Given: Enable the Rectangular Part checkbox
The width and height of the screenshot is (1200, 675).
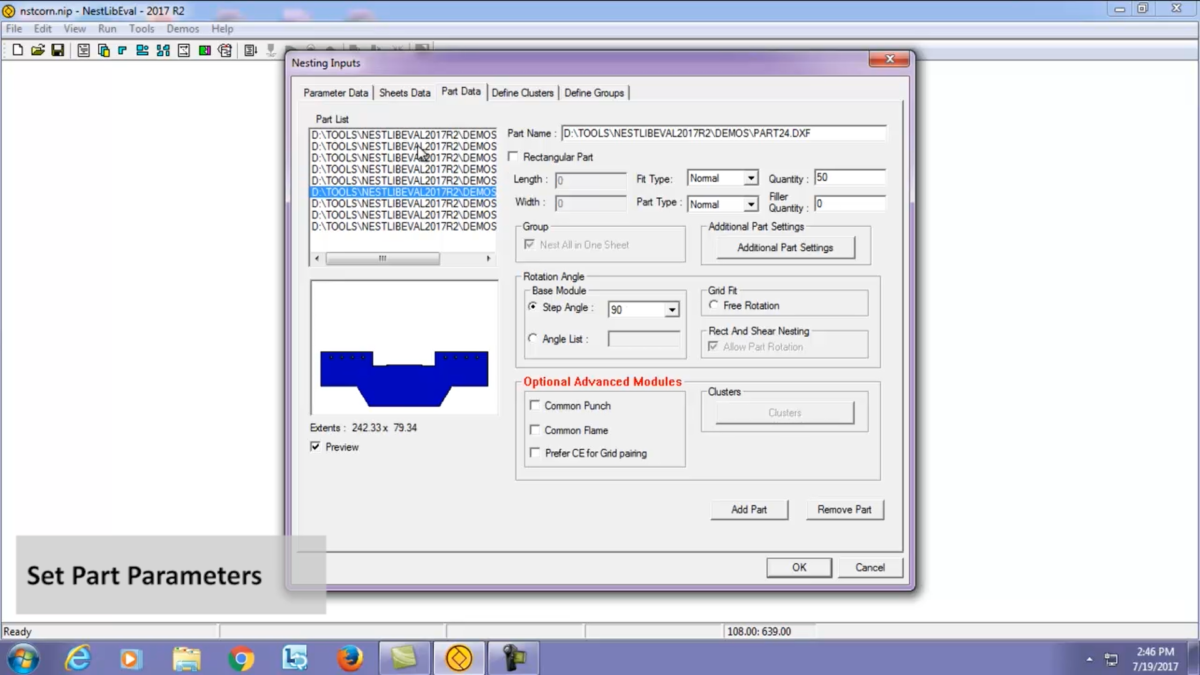Looking at the screenshot, I should tap(514, 157).
